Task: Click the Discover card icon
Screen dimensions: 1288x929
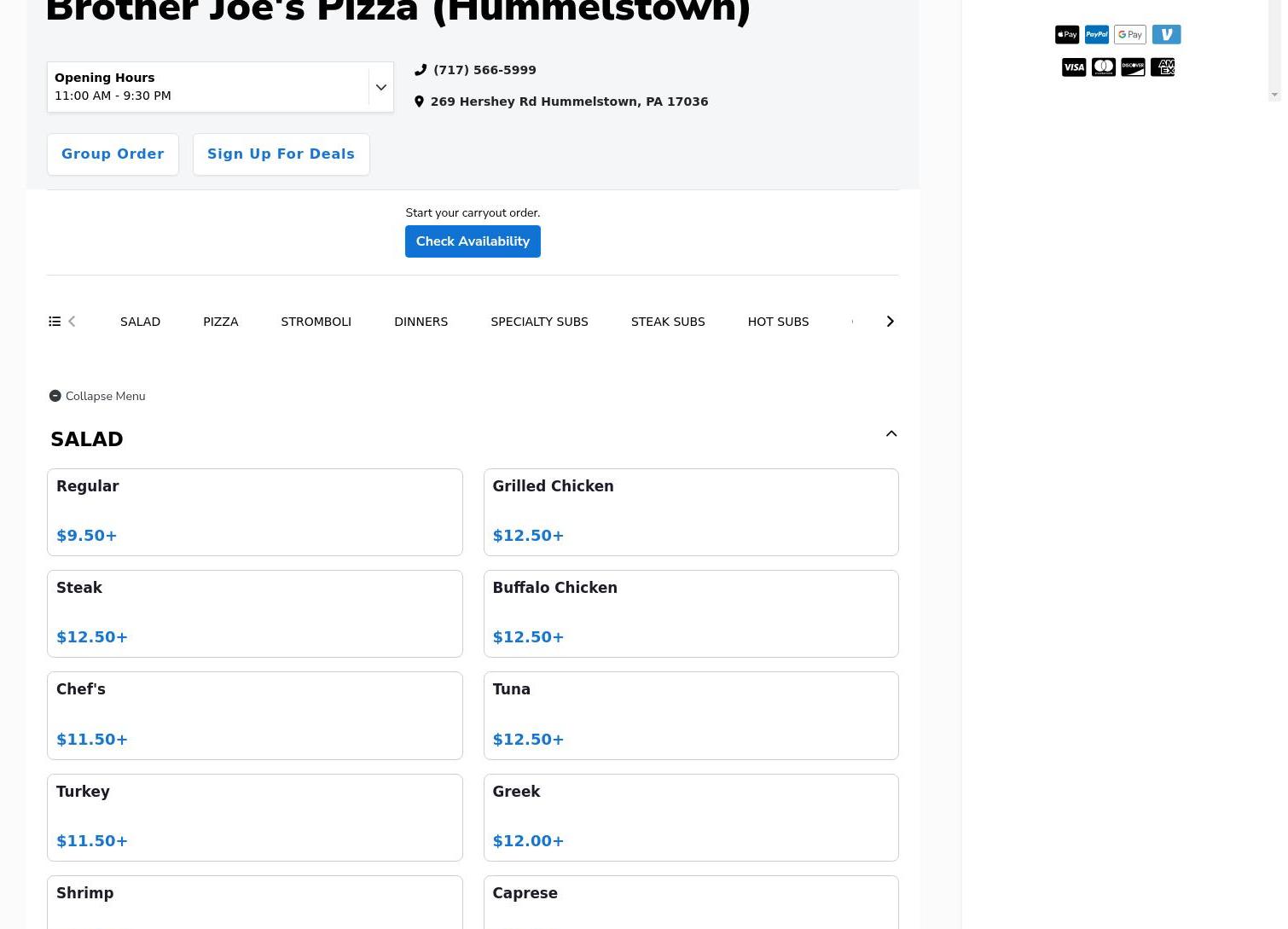Action: pyautogui.click(x=1133, y=67)
